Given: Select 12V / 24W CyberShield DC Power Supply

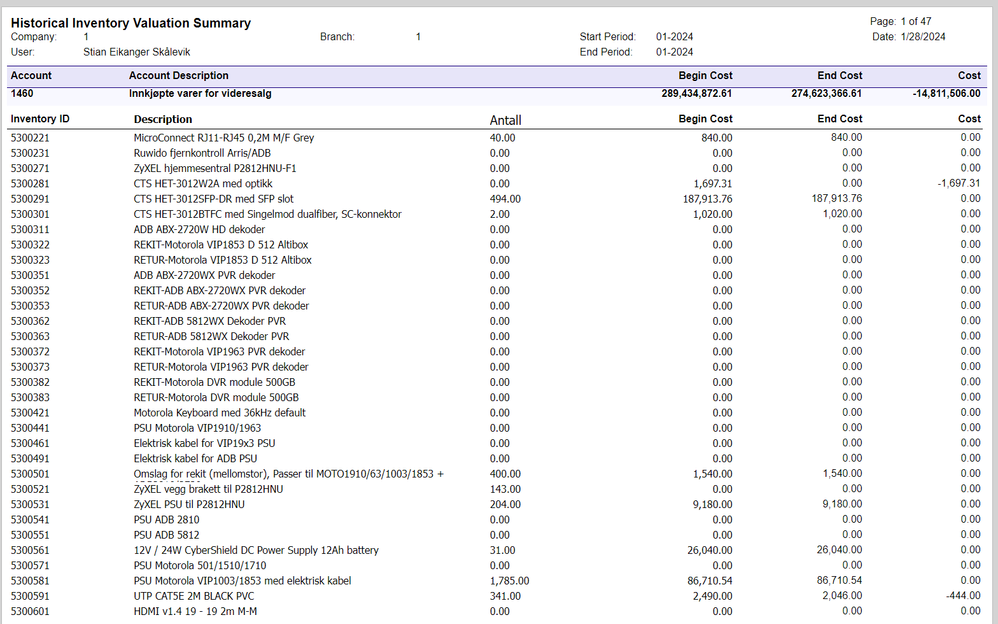Looking at the screenshot, I should click(256, 550).
